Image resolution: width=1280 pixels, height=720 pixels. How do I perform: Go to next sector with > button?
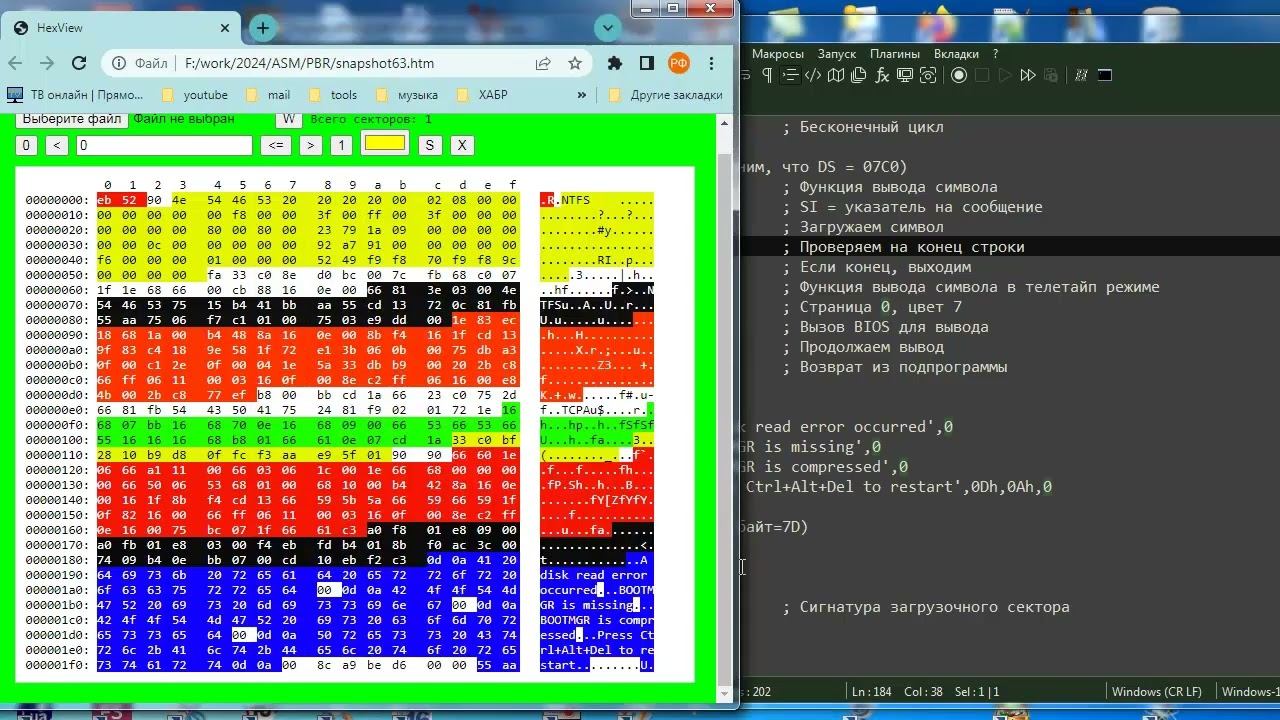click(311, 145)
